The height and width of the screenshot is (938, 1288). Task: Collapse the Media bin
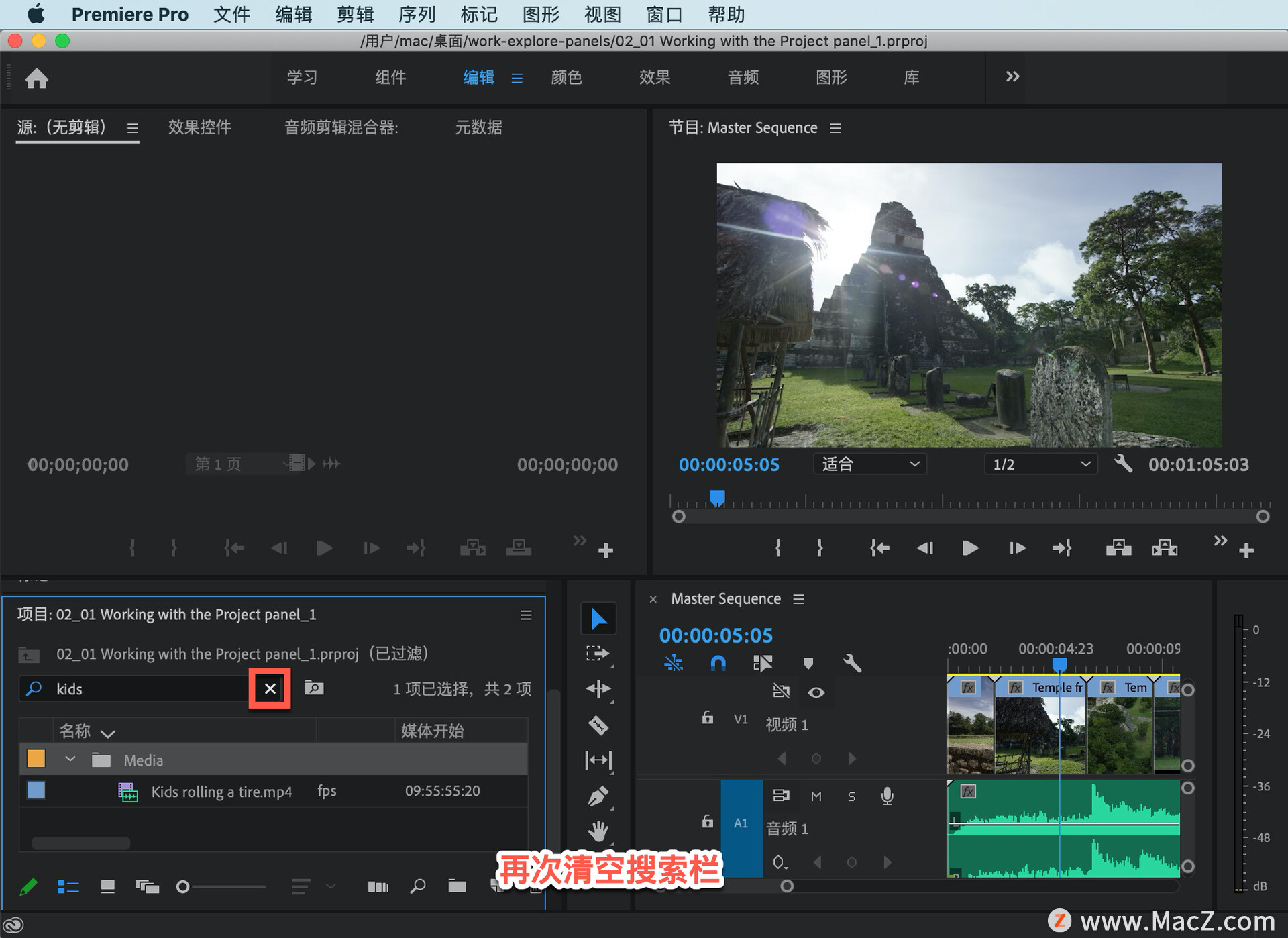pos(70,759)
